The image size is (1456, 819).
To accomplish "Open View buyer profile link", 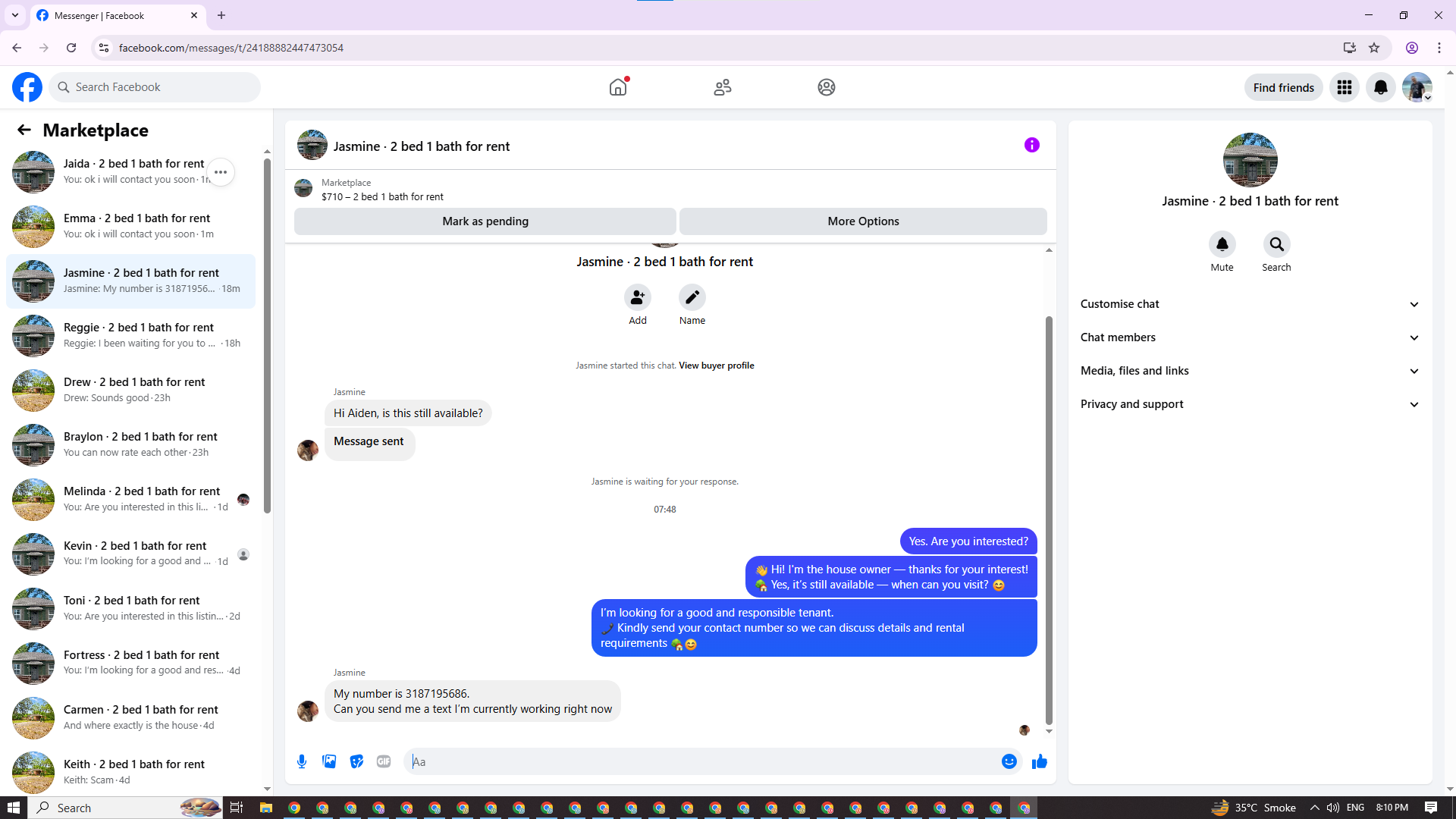I will [717, 366].
